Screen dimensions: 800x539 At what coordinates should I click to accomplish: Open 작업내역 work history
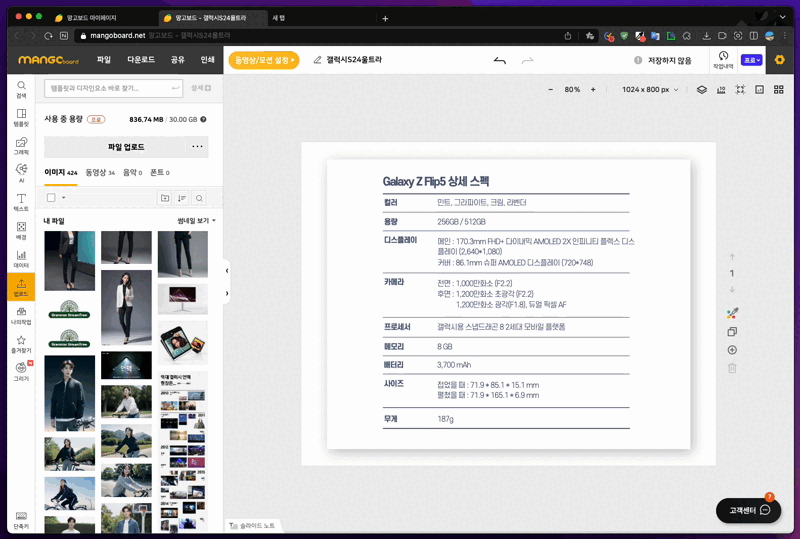(723, 60)
